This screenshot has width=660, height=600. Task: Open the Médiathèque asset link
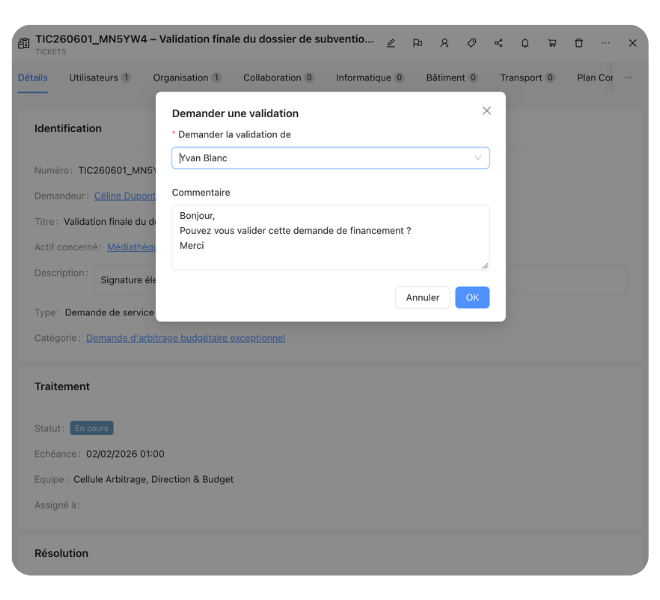131,247
